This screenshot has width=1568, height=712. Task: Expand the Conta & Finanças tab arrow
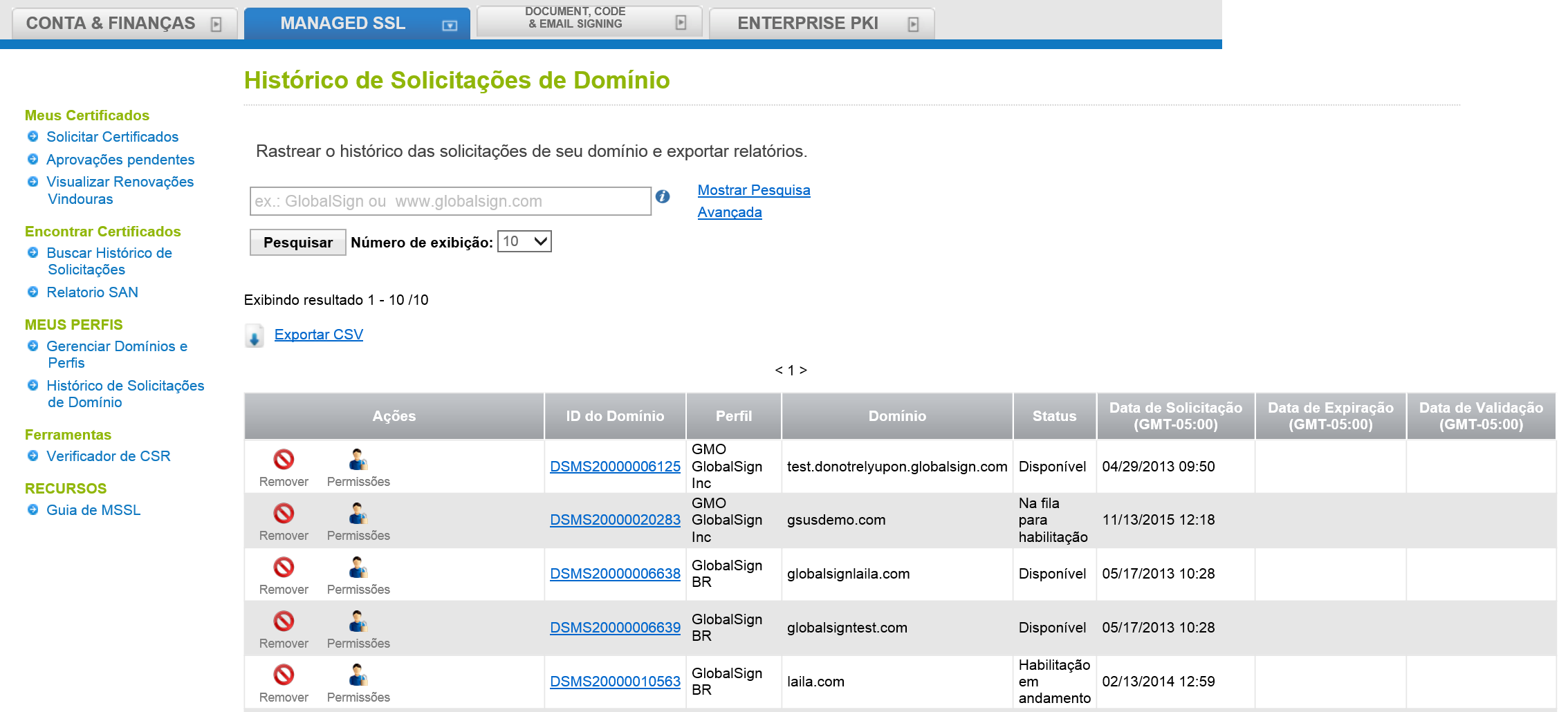point(216,25)
